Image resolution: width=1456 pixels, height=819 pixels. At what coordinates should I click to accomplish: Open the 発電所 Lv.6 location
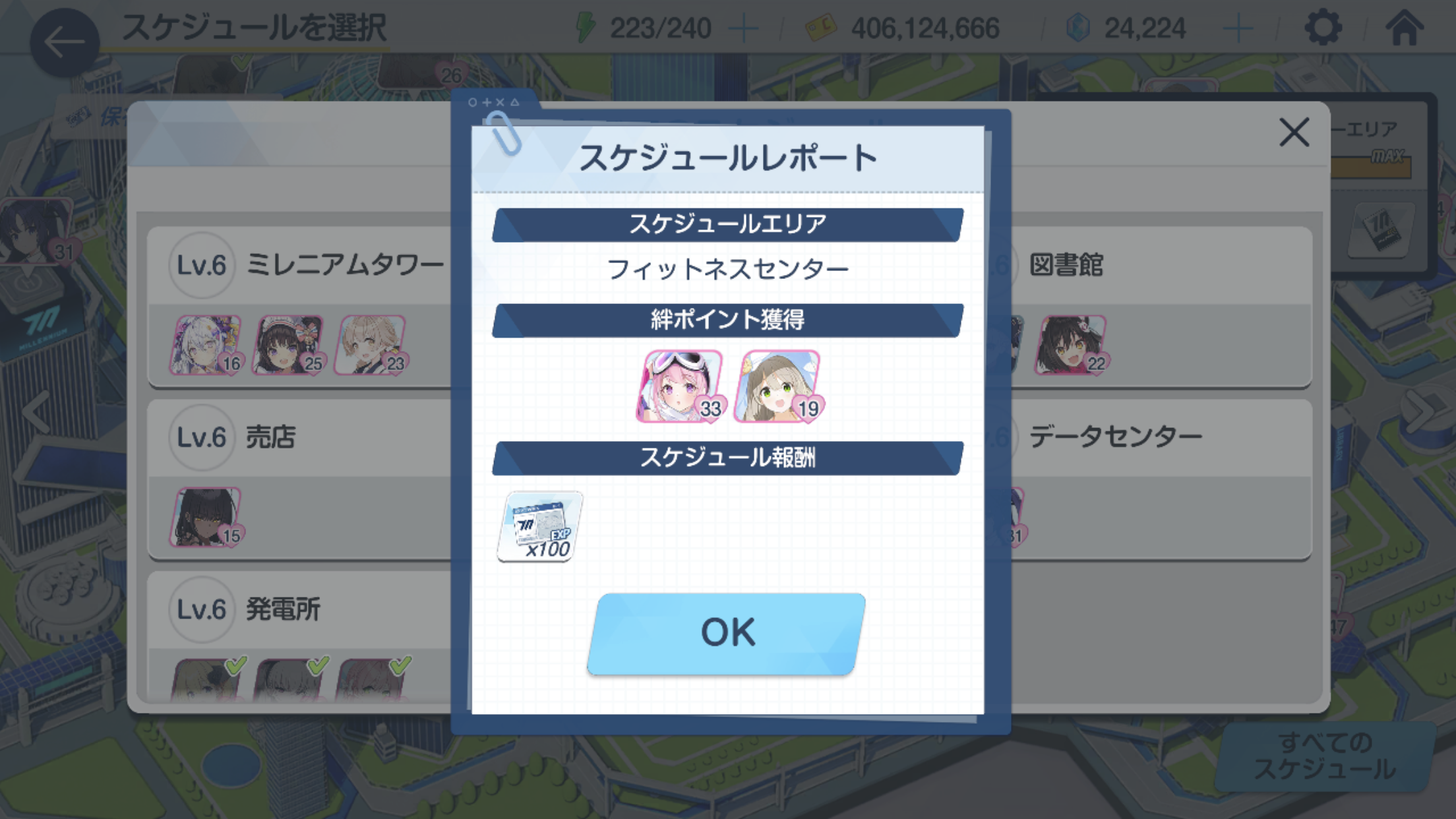tap(300, 636)
